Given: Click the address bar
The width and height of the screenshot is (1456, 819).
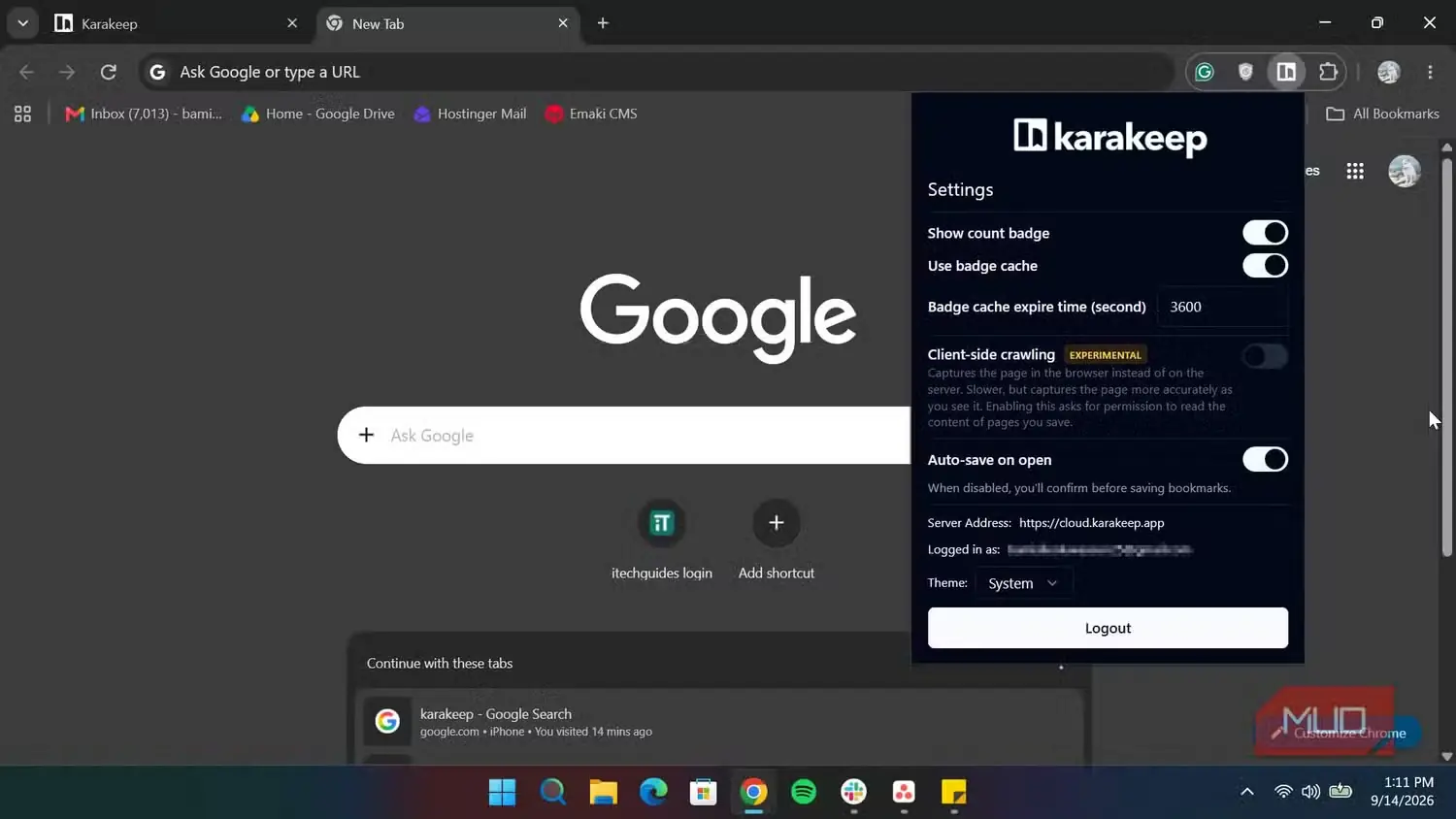Looking at the screenshot, I should pos(656,72).
